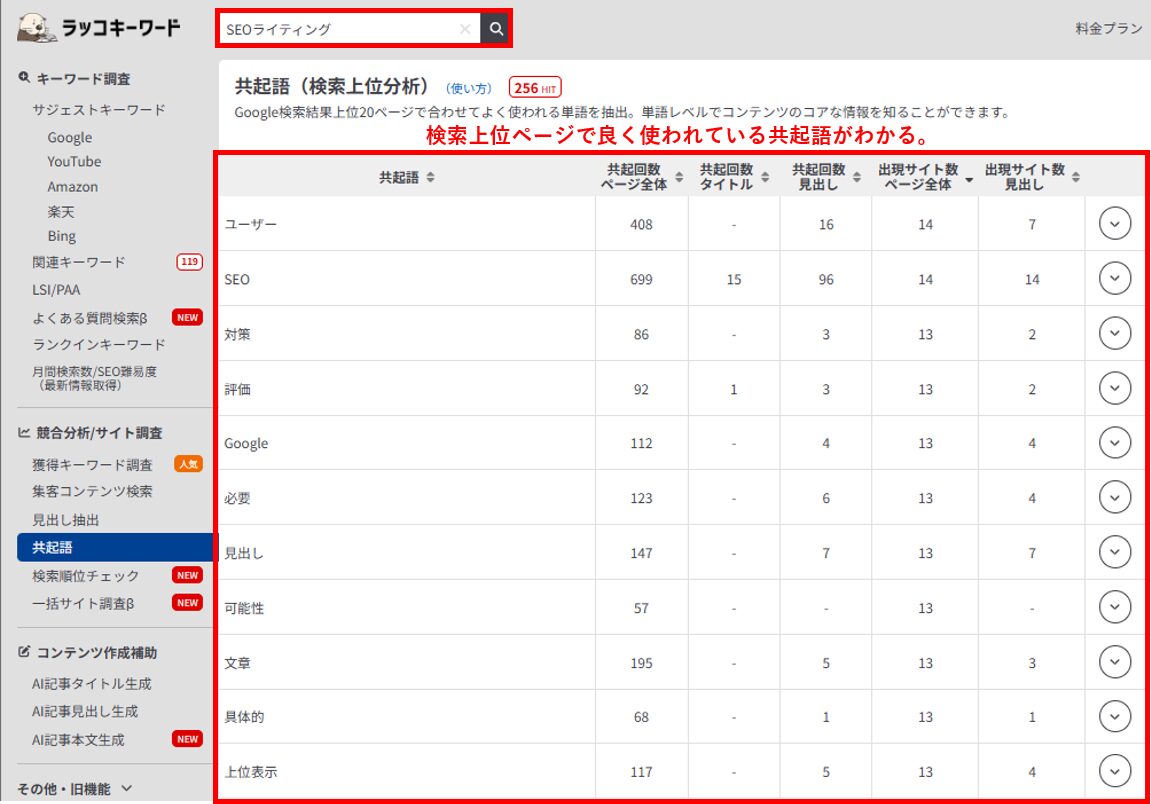Select the highlighted 共起語 menu item

pos(116,547)
